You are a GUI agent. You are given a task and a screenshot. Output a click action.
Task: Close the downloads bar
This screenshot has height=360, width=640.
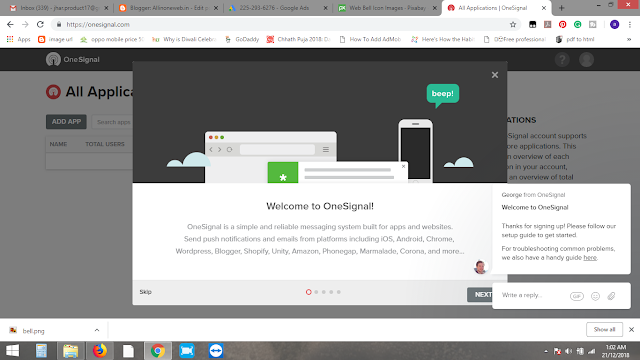tap(631, 329)
